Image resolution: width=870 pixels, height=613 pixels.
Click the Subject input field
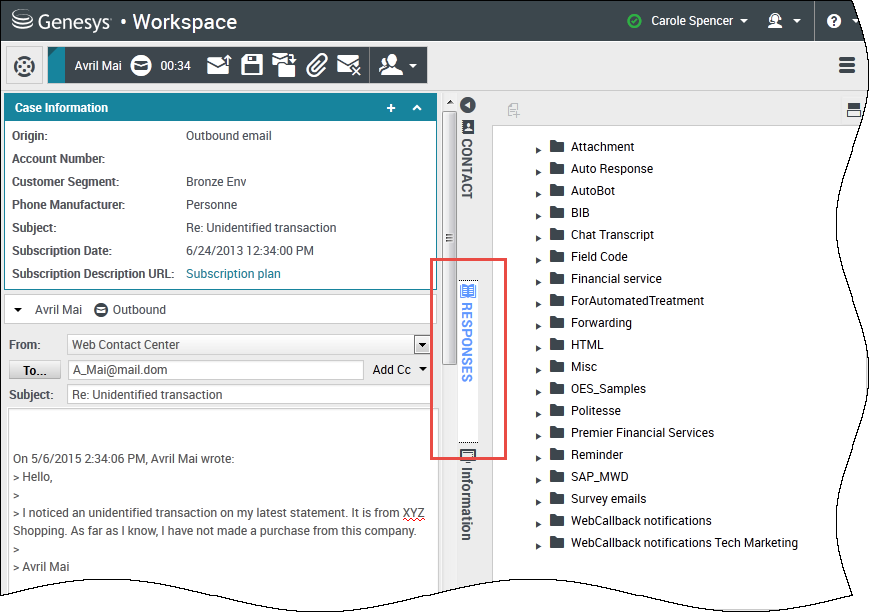pos(250,395)
